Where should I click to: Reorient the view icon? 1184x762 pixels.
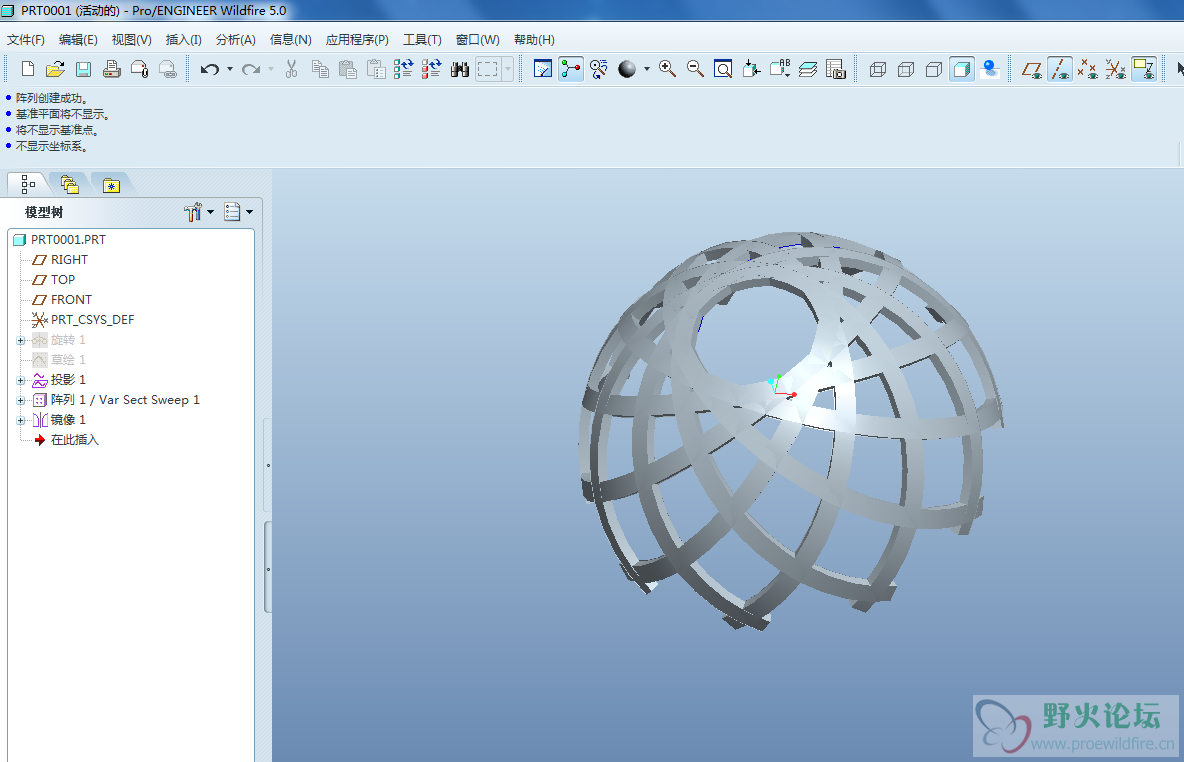(x=751, y=69)
